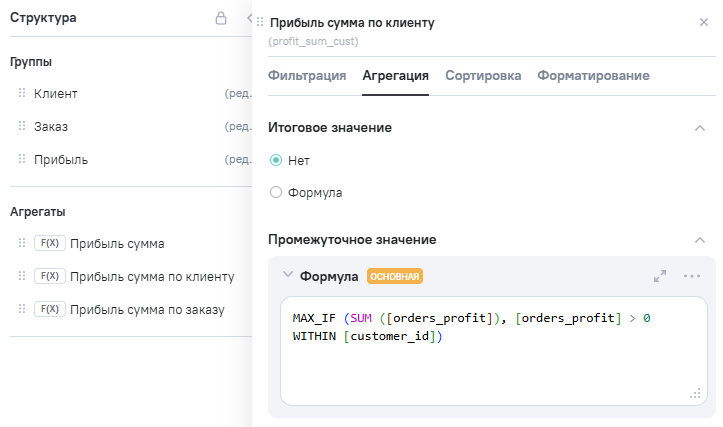Image resolution: width=723 pixels, height=427 pixels.
Task: Collapse the Итоговое значение section
Action: (700, 128)
